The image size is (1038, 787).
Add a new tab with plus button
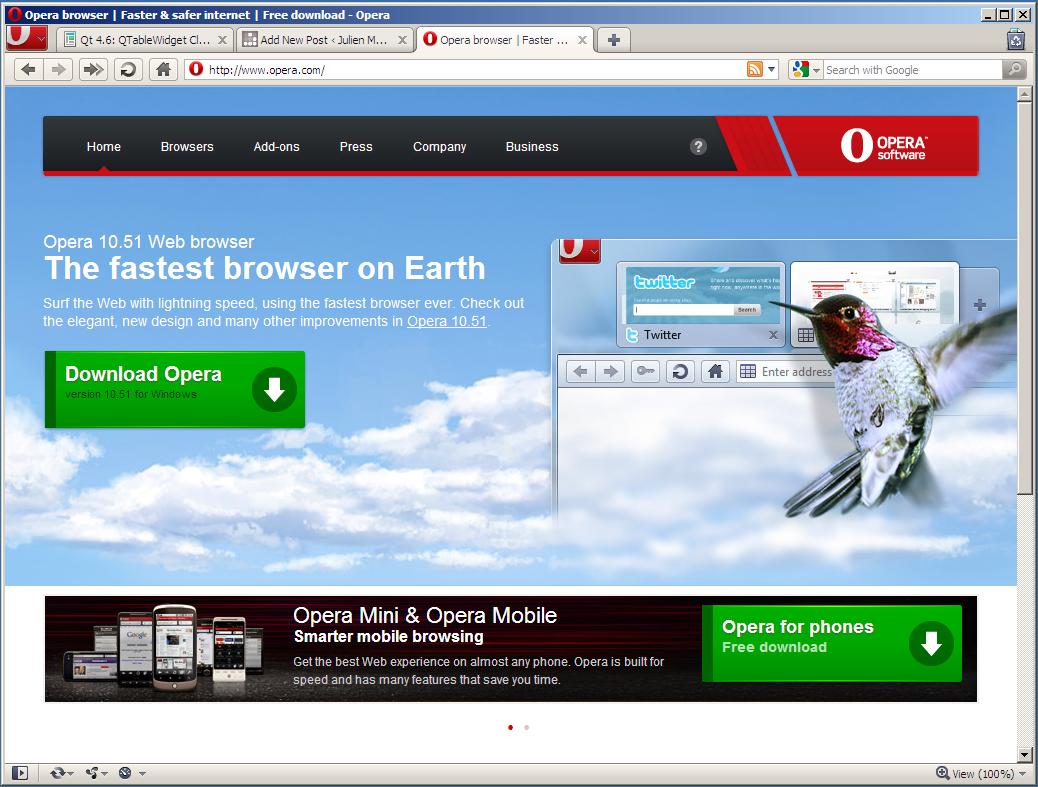(614, 40)
